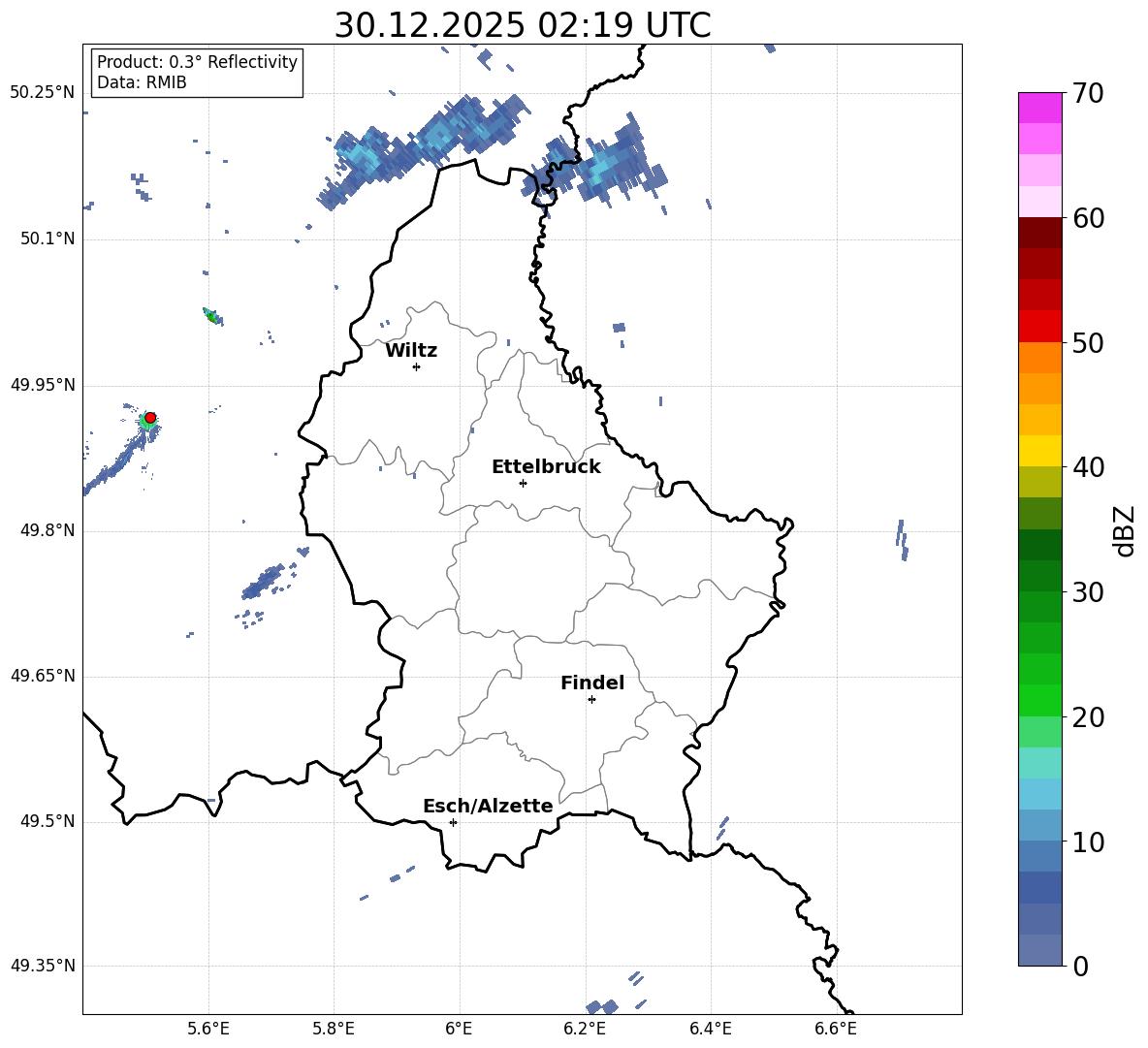Image resolution: width=1148 pixels, height=1048 pixels.
Task: Click the magenta swatch at colorbar top
Action: (1039, 109)
